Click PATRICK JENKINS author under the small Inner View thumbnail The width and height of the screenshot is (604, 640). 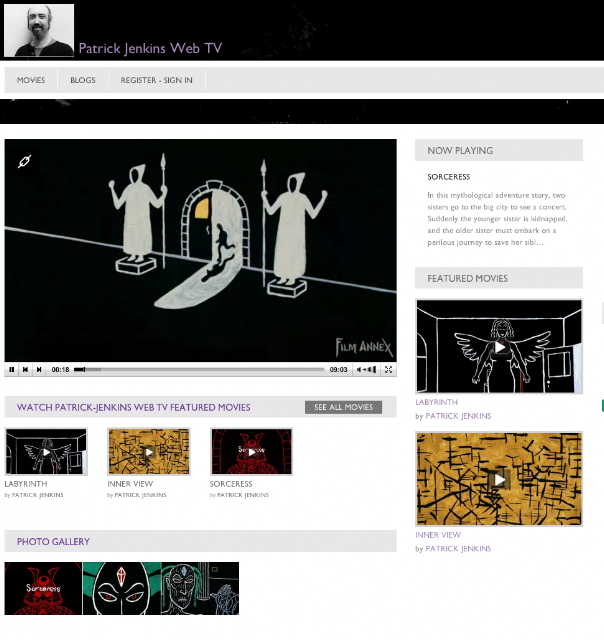[140, 495]
